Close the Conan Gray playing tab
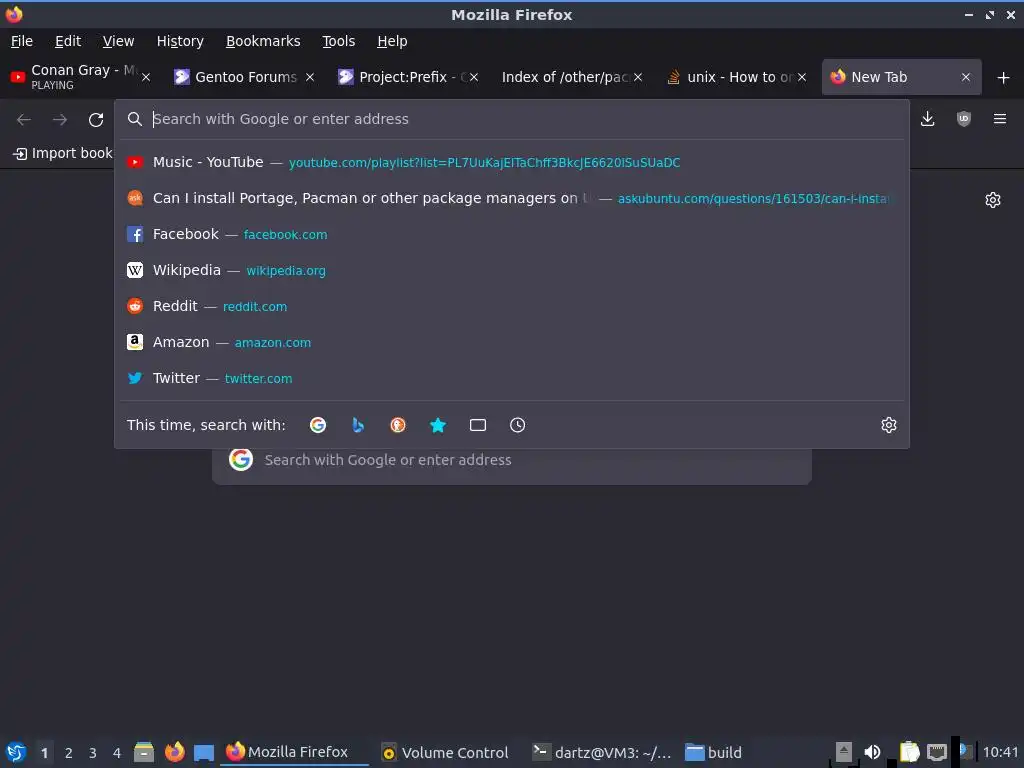This screenshot has width=1024, height=768. (x=146, y=77)
